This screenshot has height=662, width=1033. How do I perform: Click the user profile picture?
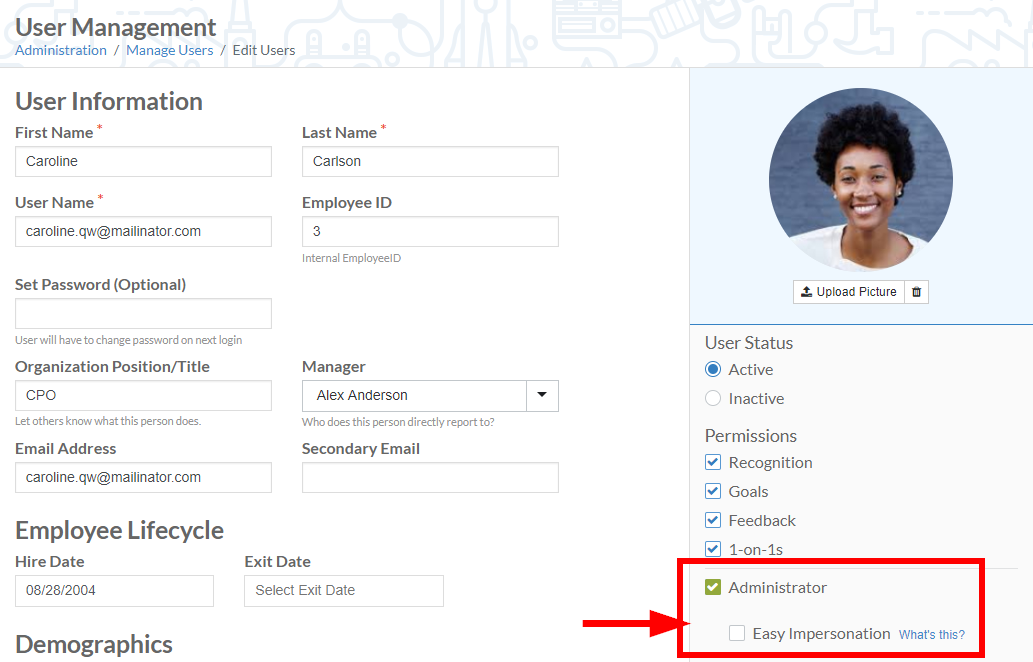[x=860, y=179]
